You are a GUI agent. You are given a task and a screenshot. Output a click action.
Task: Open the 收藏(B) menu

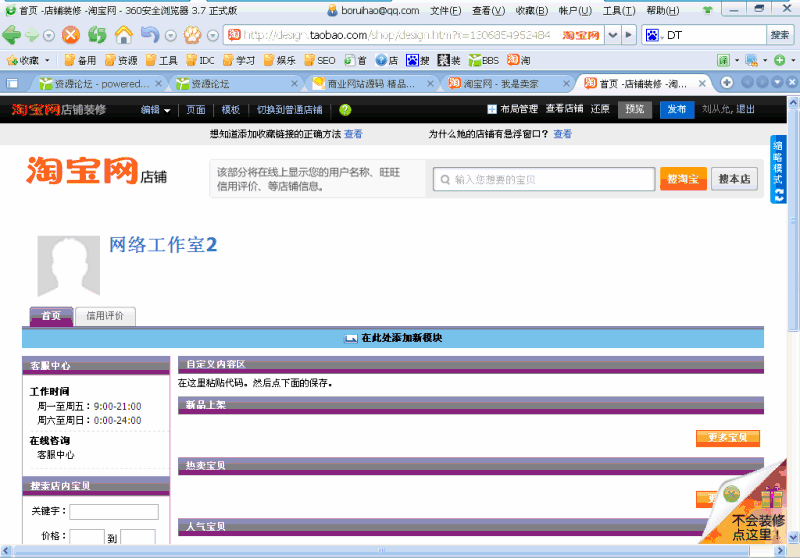pyautogui.click(x=532, y=10)
